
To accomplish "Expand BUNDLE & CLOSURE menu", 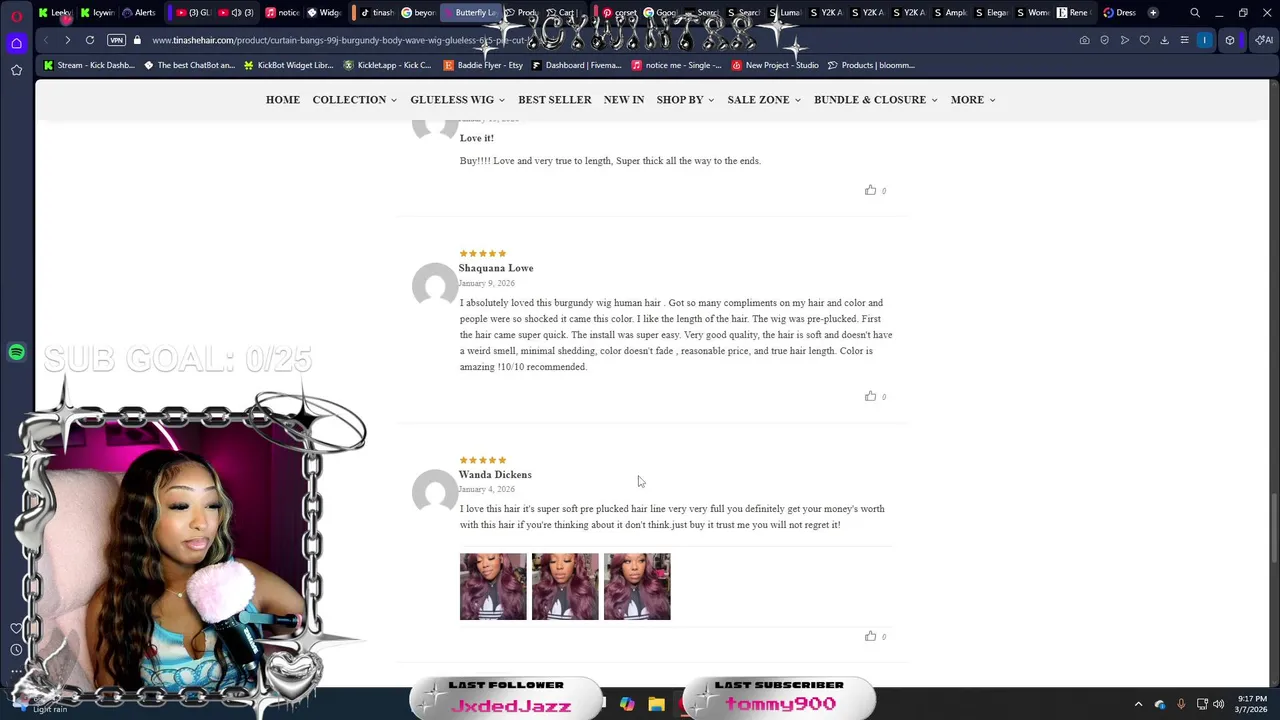I will [876, 100].
